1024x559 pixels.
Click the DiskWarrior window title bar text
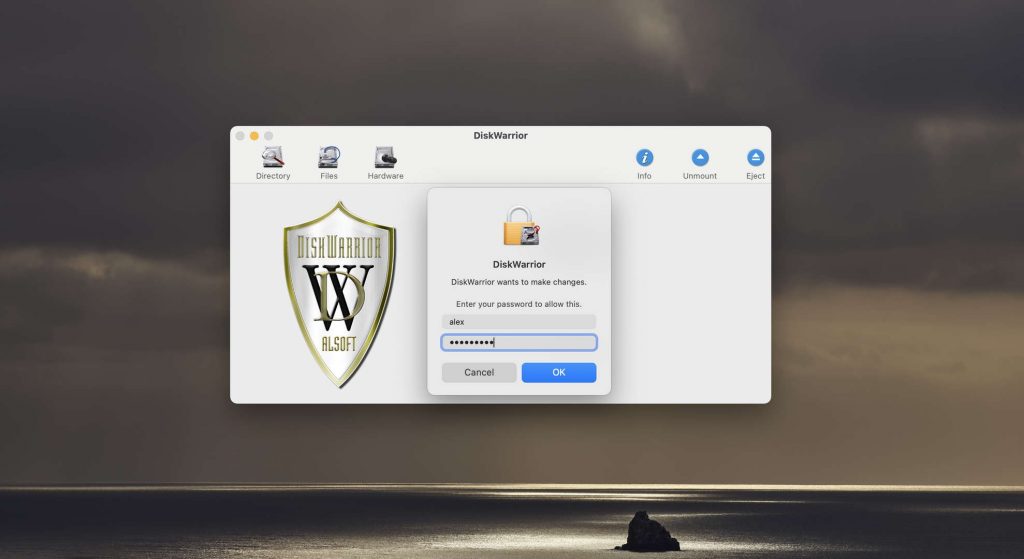[500, 136]
